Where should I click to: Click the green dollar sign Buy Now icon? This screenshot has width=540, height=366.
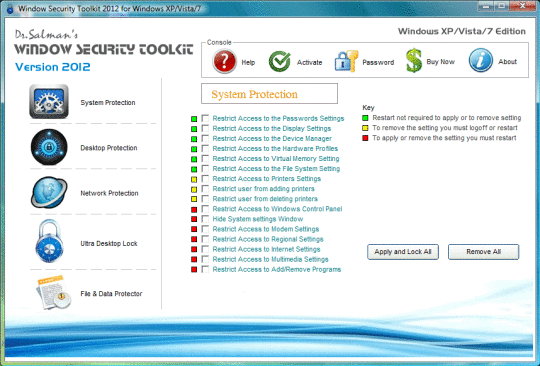pos(414,61)
